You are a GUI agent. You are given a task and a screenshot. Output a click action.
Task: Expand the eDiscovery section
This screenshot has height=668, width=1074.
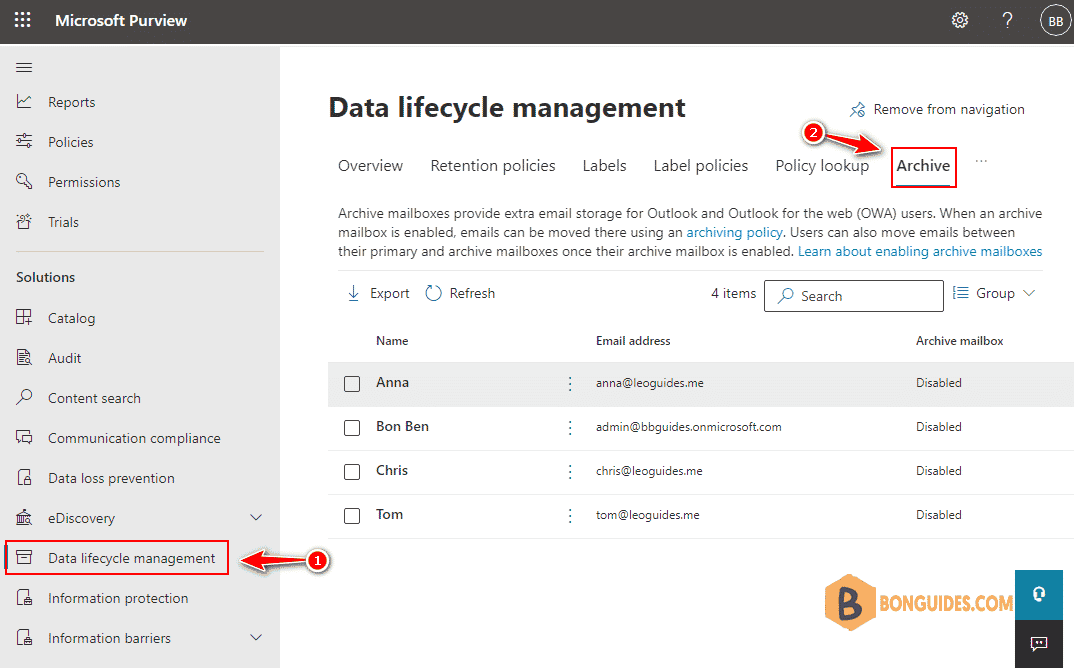click(256, 517)
